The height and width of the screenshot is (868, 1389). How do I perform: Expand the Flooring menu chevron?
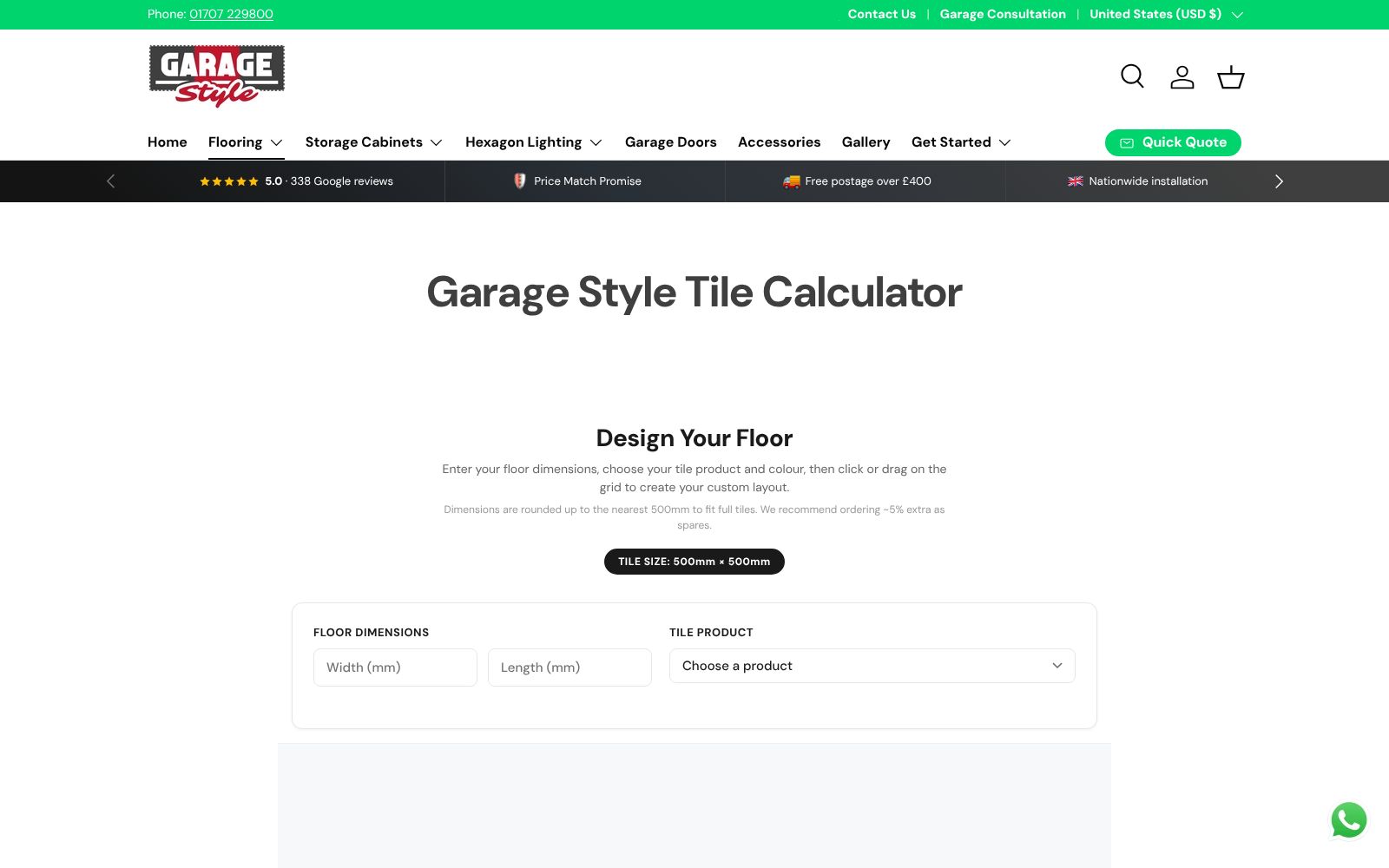tap(276, 142)
